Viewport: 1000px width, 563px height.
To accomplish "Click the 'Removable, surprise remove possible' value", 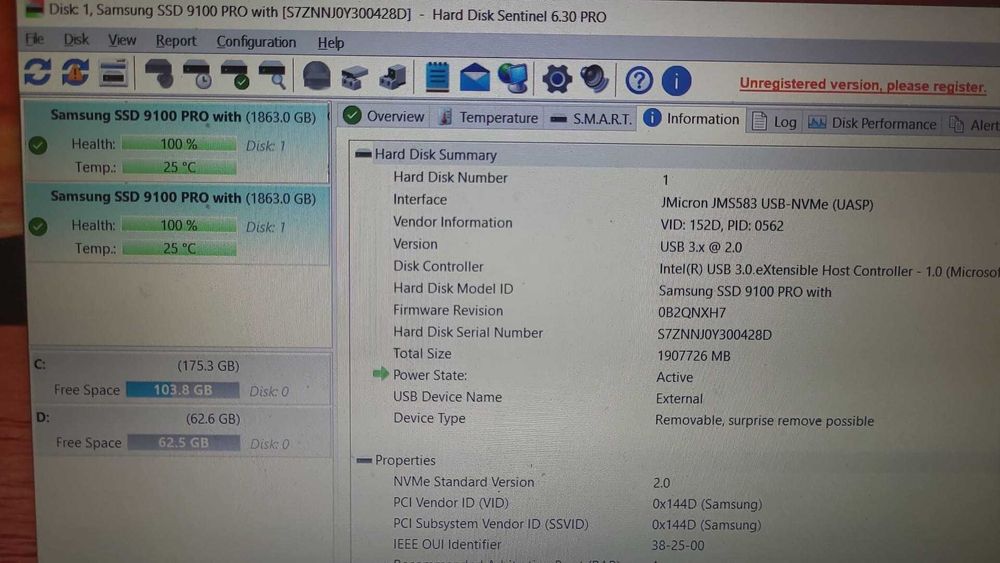I will 764,421.
